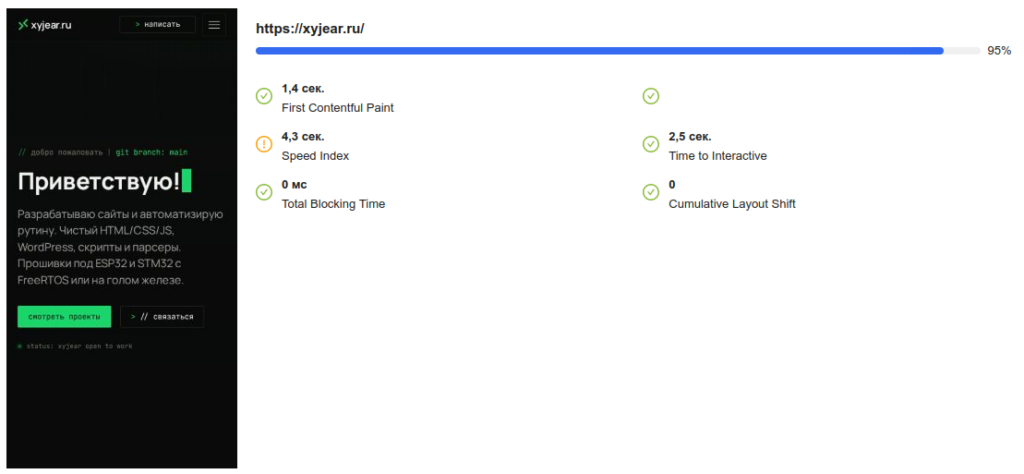Screen dimensions: 1024x474
Task: Click the Cumulative Layout Shift check icon
Action: pos(650,192)
